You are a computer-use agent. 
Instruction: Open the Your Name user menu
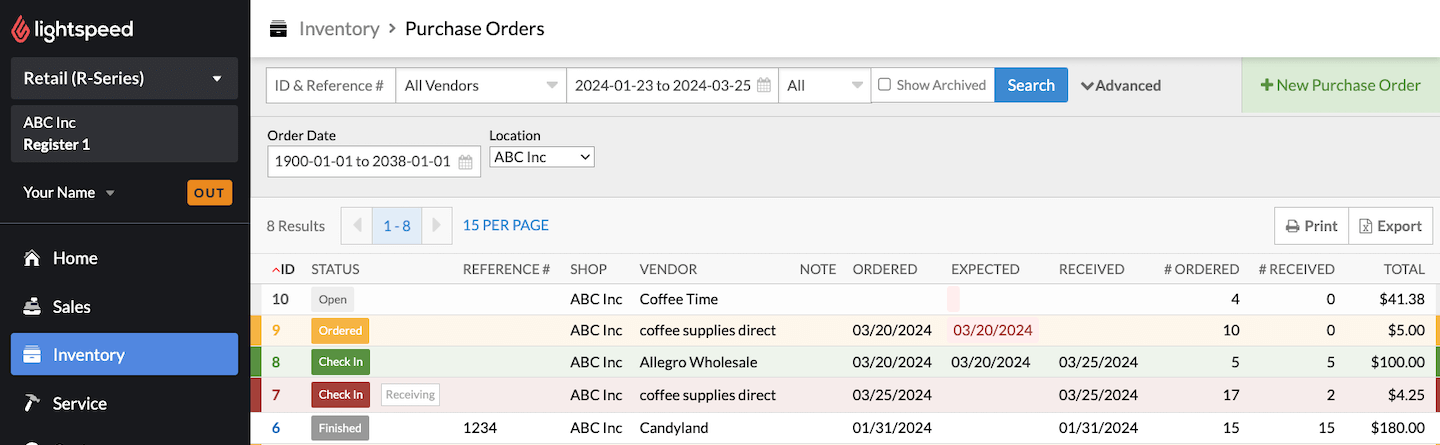tap(69, 193)
